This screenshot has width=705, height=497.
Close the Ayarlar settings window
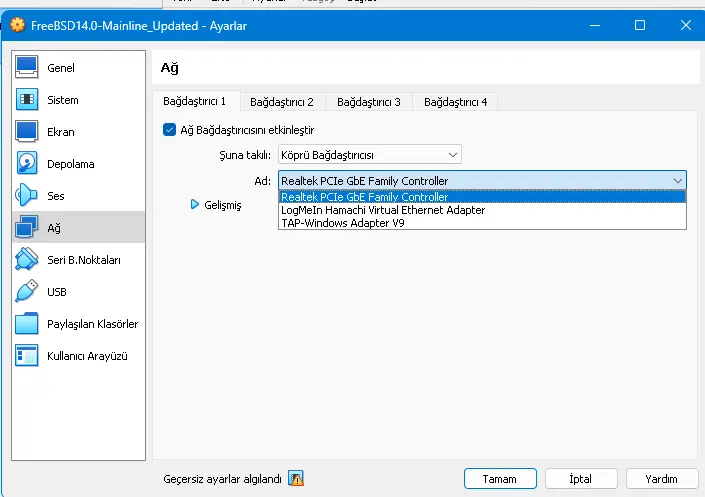pos(686,25)
